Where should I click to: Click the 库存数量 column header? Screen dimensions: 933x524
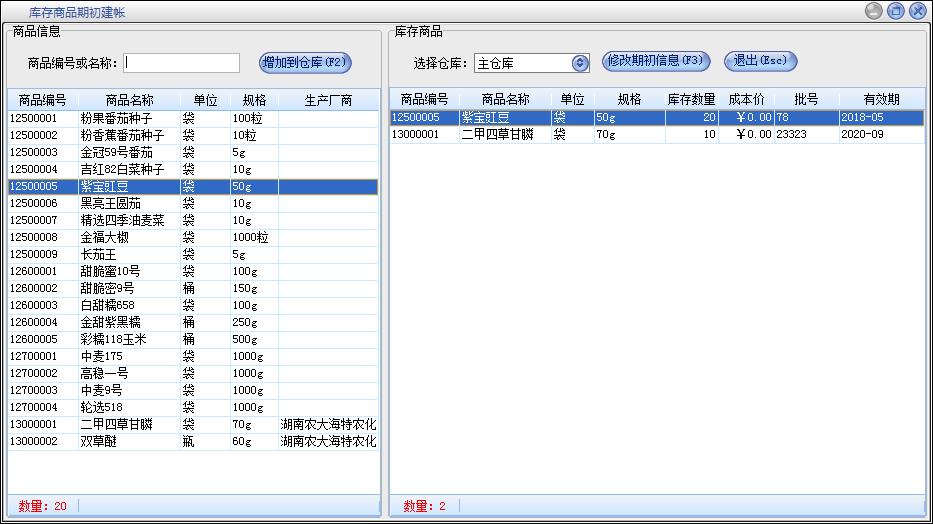691,99
